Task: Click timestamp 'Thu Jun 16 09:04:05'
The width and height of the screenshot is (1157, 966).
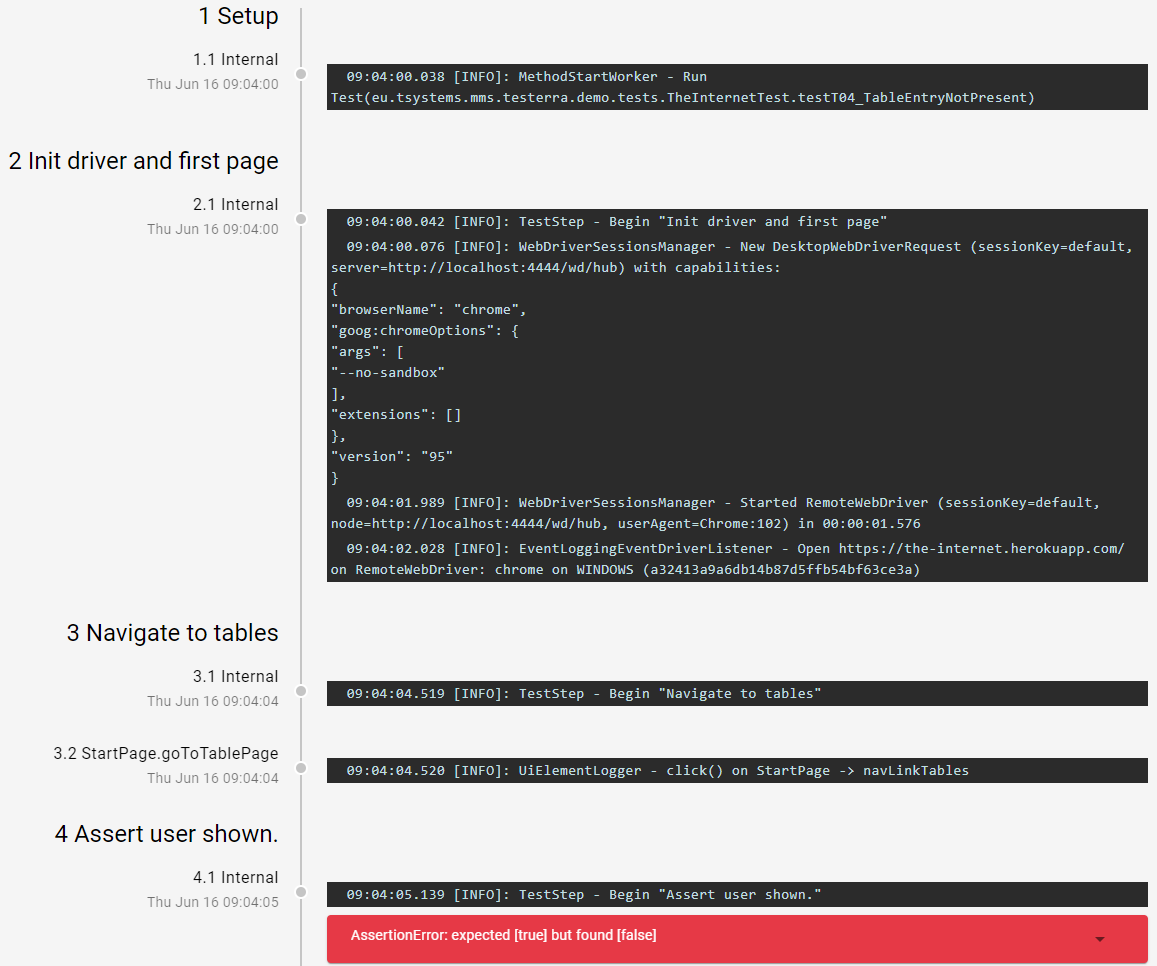Action: [213, 902]
